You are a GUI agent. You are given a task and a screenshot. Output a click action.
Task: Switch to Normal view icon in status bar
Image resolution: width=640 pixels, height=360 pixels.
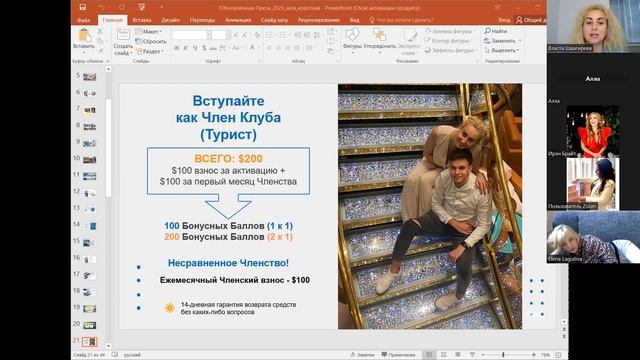(429, 355)
